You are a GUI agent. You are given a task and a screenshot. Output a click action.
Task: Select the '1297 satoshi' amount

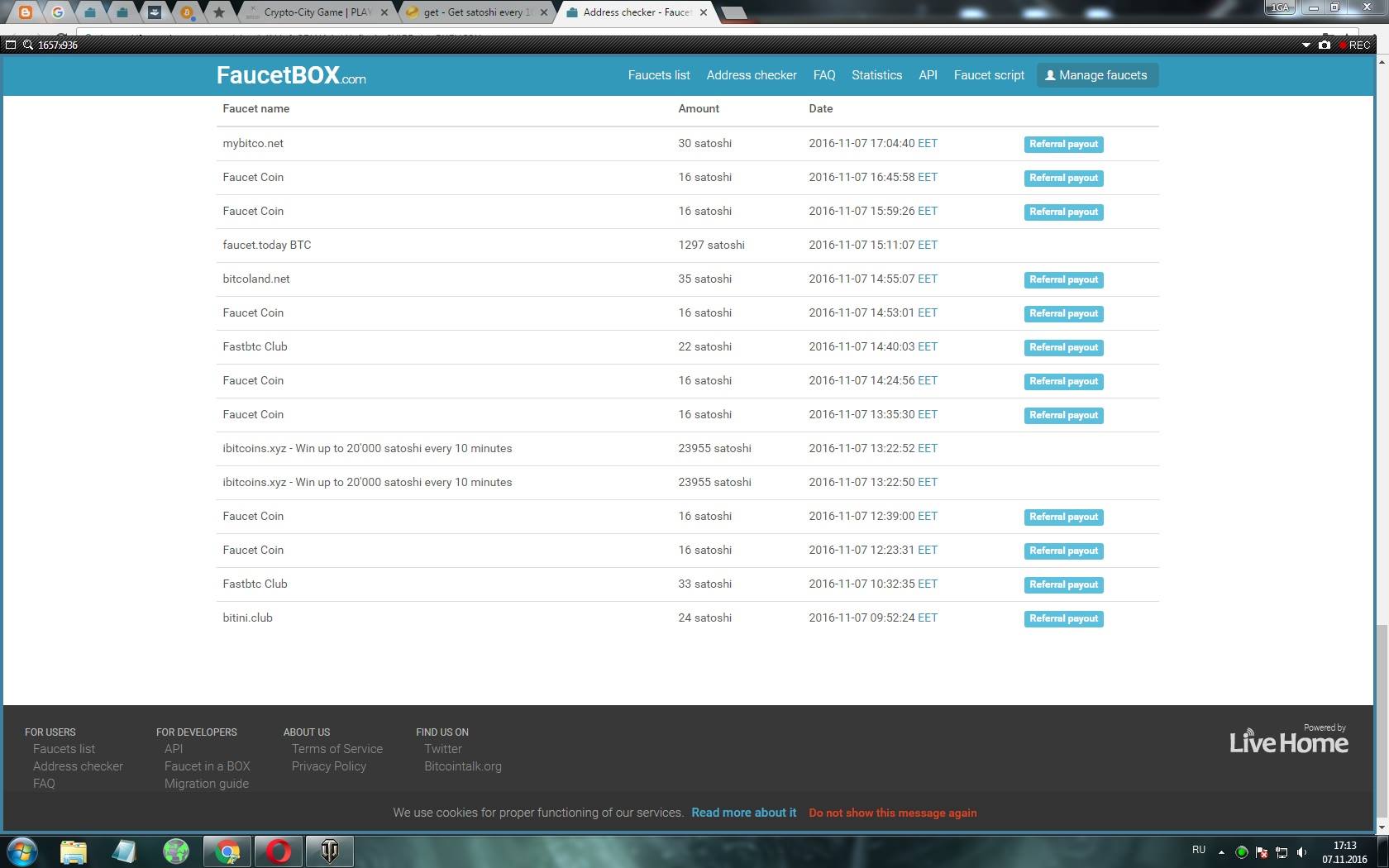pyautogui.click(x=711, y=245)
